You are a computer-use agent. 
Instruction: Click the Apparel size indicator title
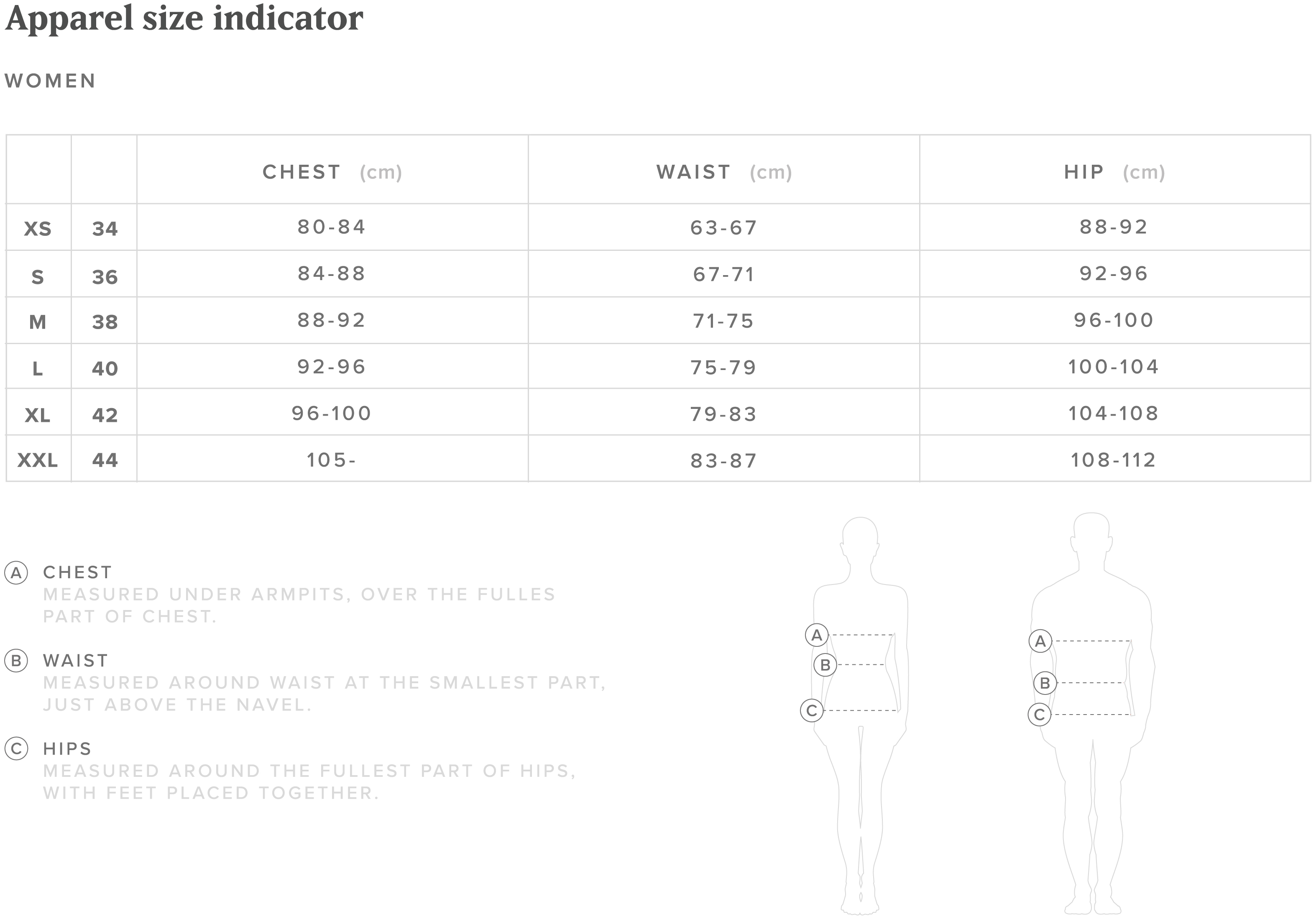[x=184, y=18]
